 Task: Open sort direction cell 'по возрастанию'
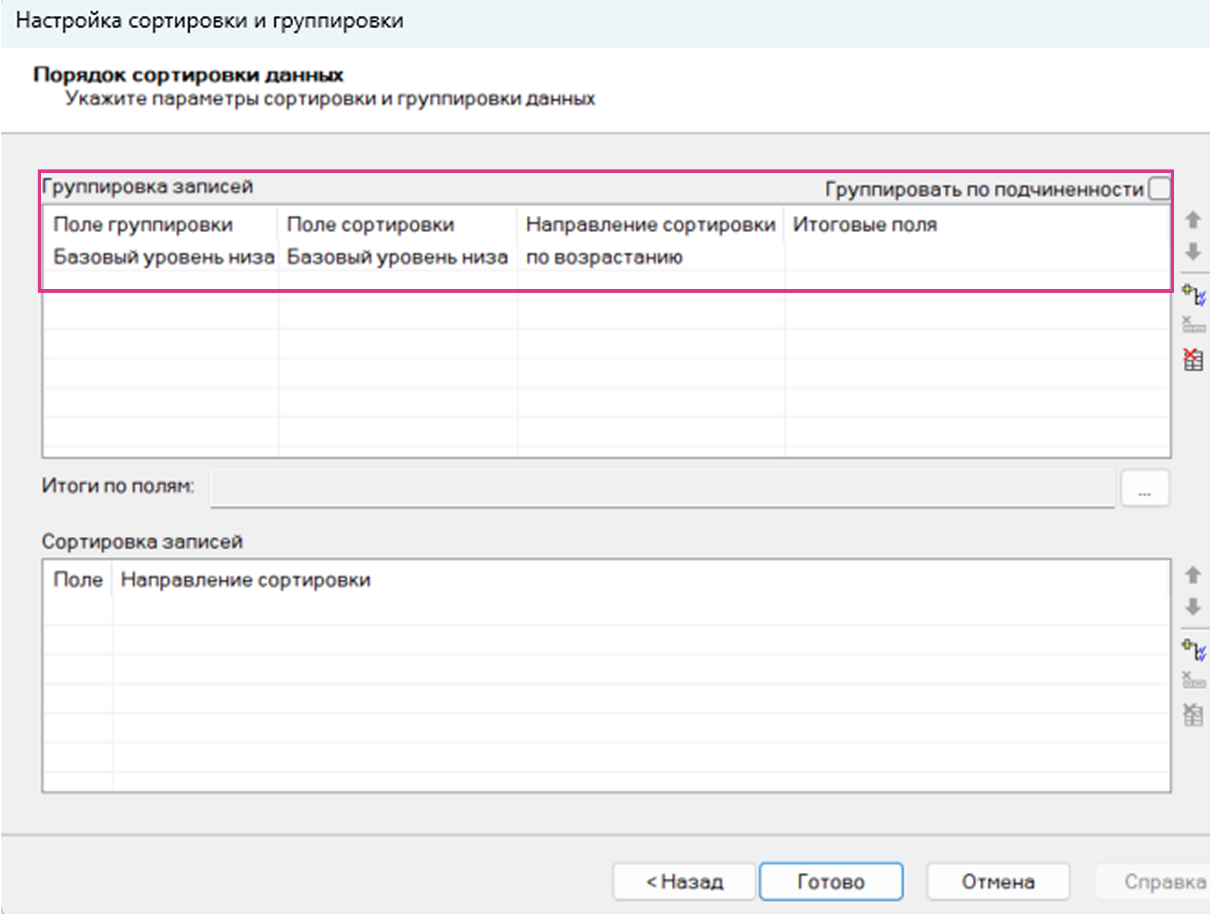(604, 258)
